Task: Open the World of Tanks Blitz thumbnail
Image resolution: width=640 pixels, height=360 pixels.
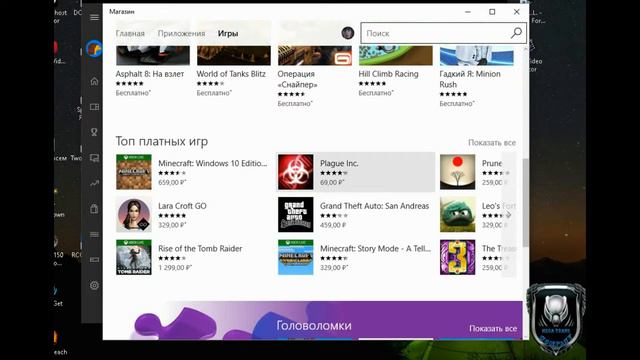Action: point(233,55)
